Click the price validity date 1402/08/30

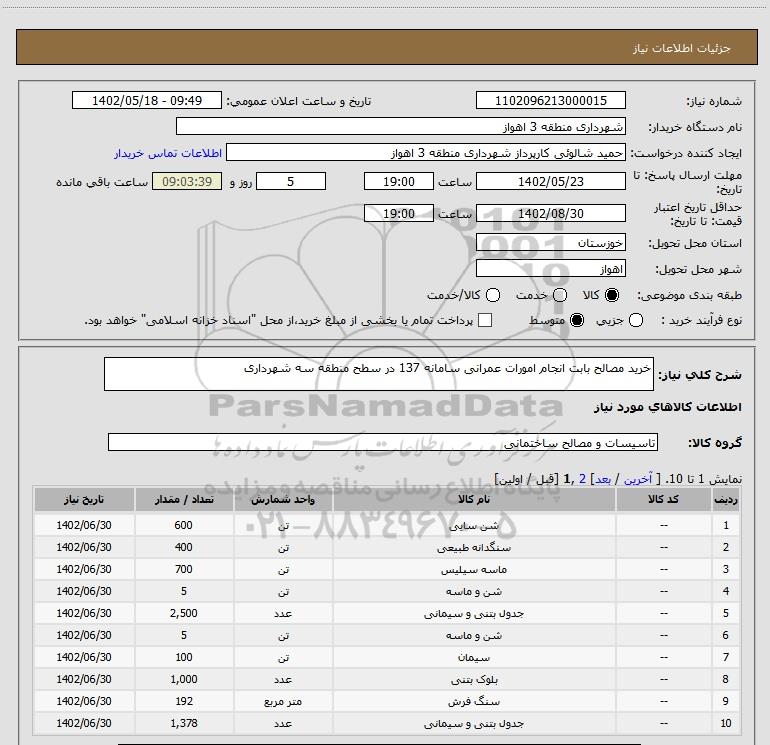pyautogui.click(x=550, y=213)
